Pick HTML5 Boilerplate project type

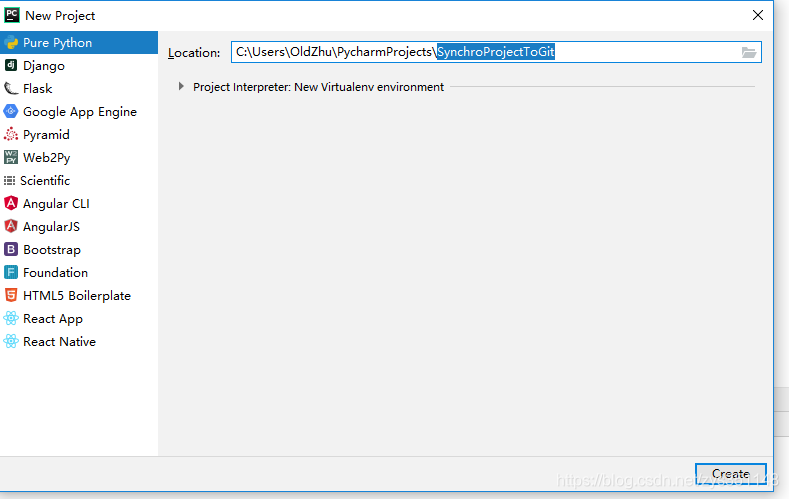click(x=77, y=296)
